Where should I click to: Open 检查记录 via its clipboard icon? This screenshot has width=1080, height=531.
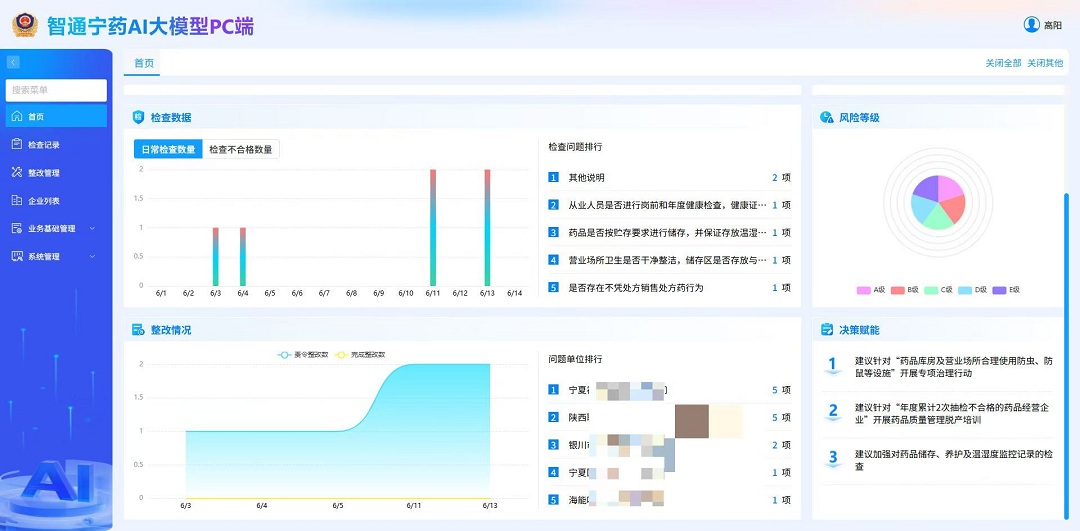(x=17, y=145)
